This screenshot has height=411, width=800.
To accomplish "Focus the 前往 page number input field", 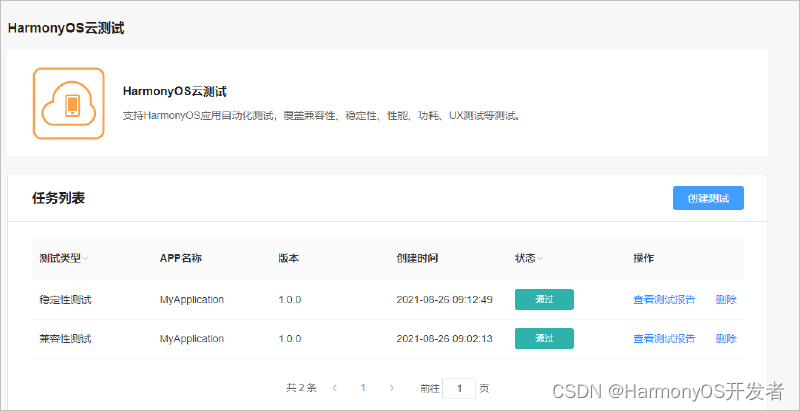I will pos(459,389).
